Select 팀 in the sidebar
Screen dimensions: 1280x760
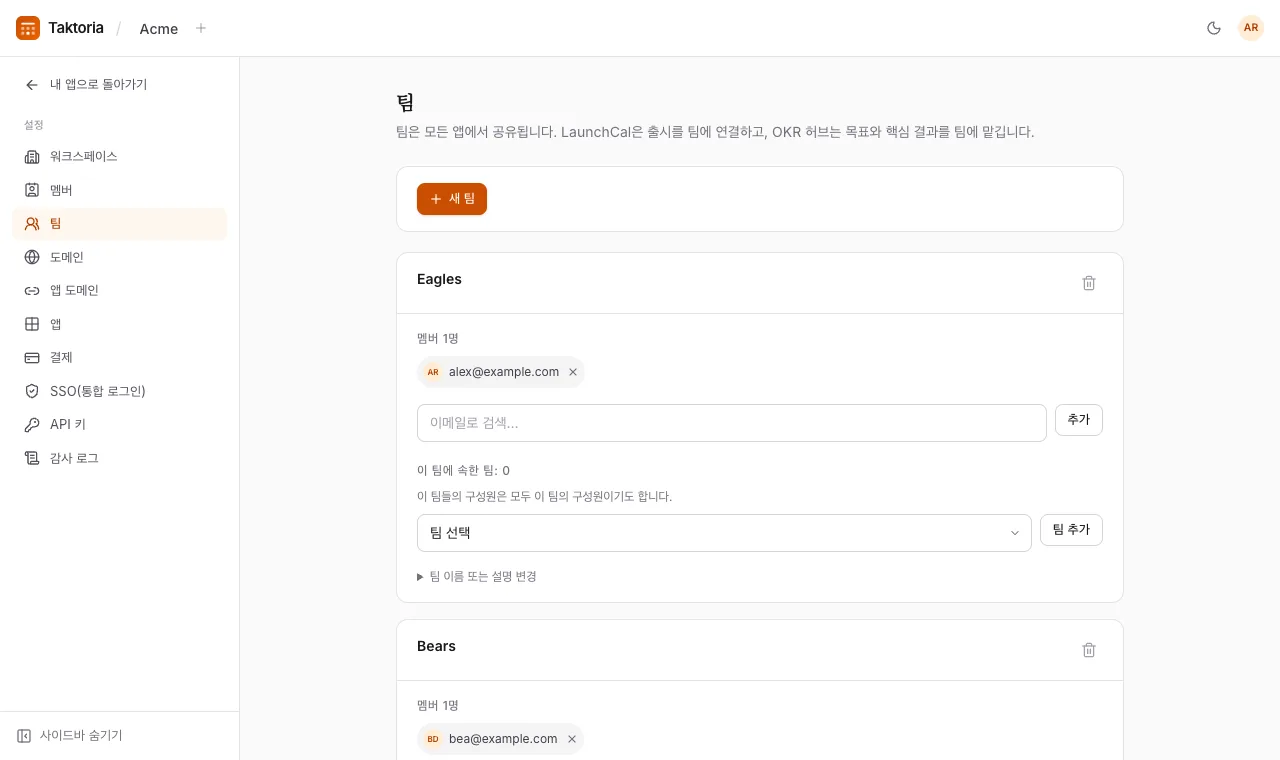tap(119, 224)
